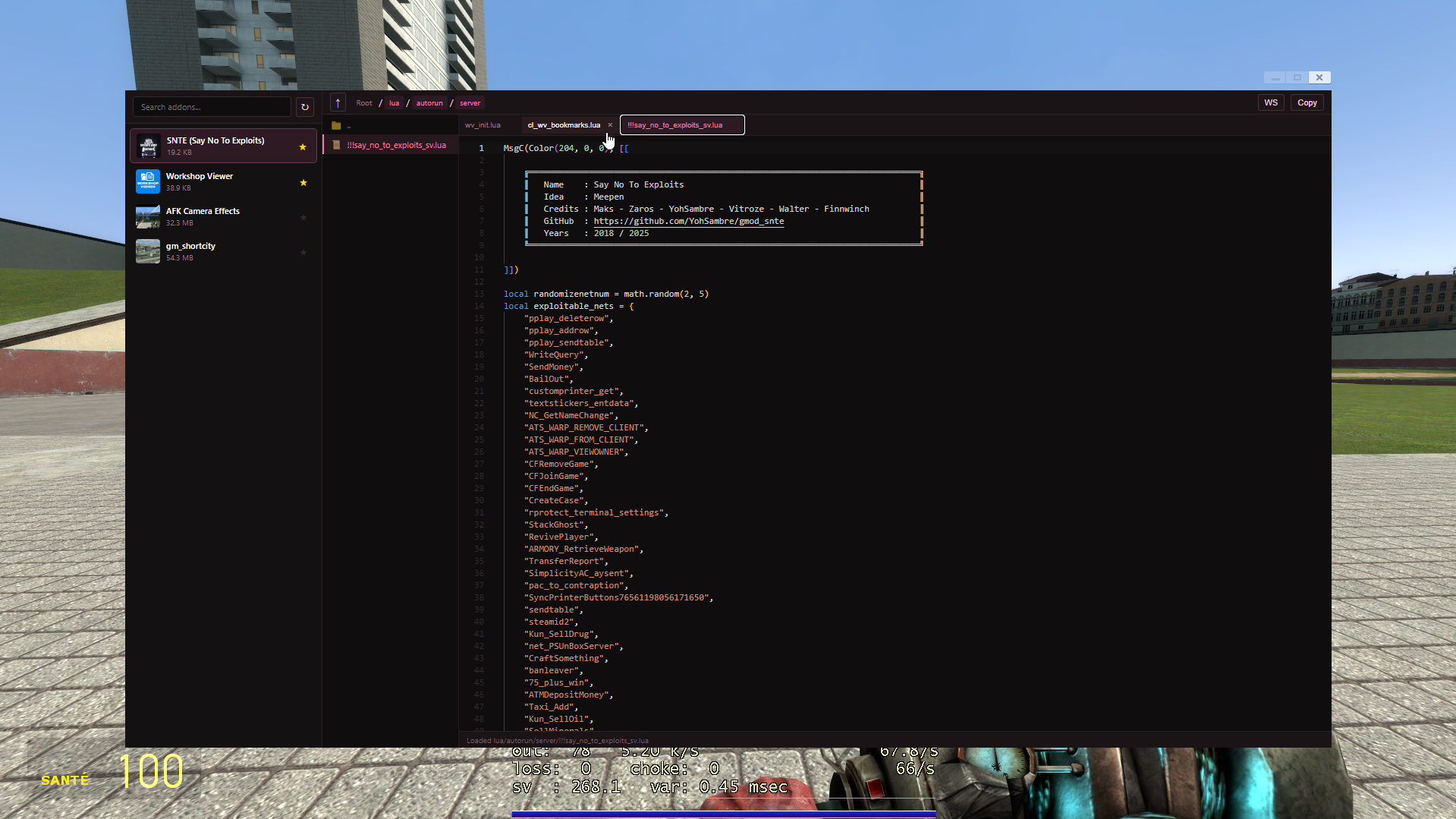1456x819 pixels.
Task: Click the blue progress bar at bottom
Action: coord(723,813)
